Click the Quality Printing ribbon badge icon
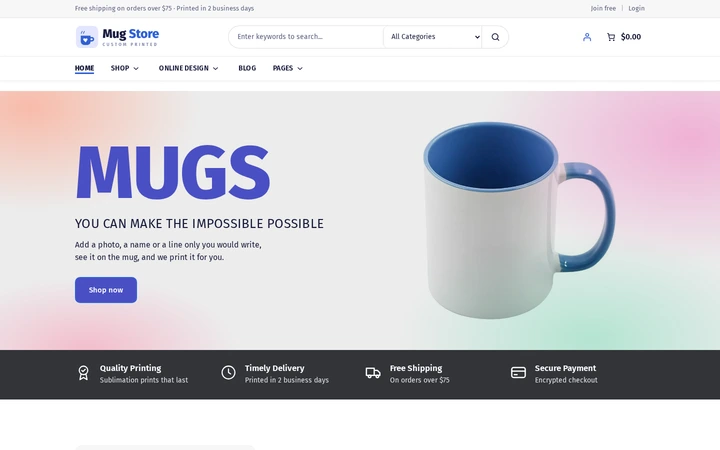The width and height of the screenshot is (720, 450). pyautogui.click(x=83, y=373)
